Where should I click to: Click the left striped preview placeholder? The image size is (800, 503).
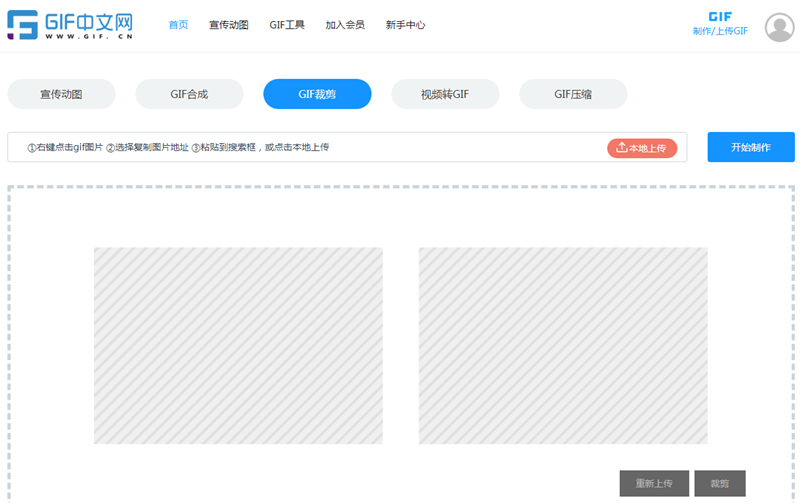238,346
